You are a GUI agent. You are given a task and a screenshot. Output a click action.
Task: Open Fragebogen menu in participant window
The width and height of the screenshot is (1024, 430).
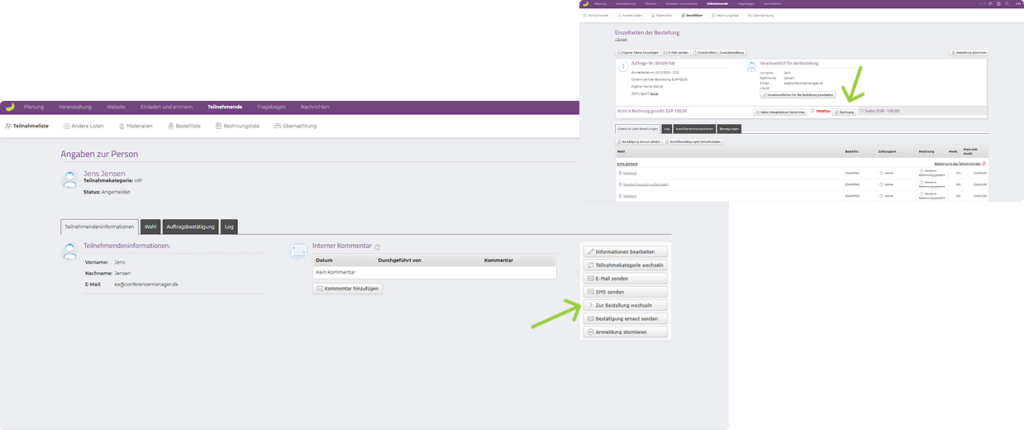pyautogui.click(x=272, y=107)
